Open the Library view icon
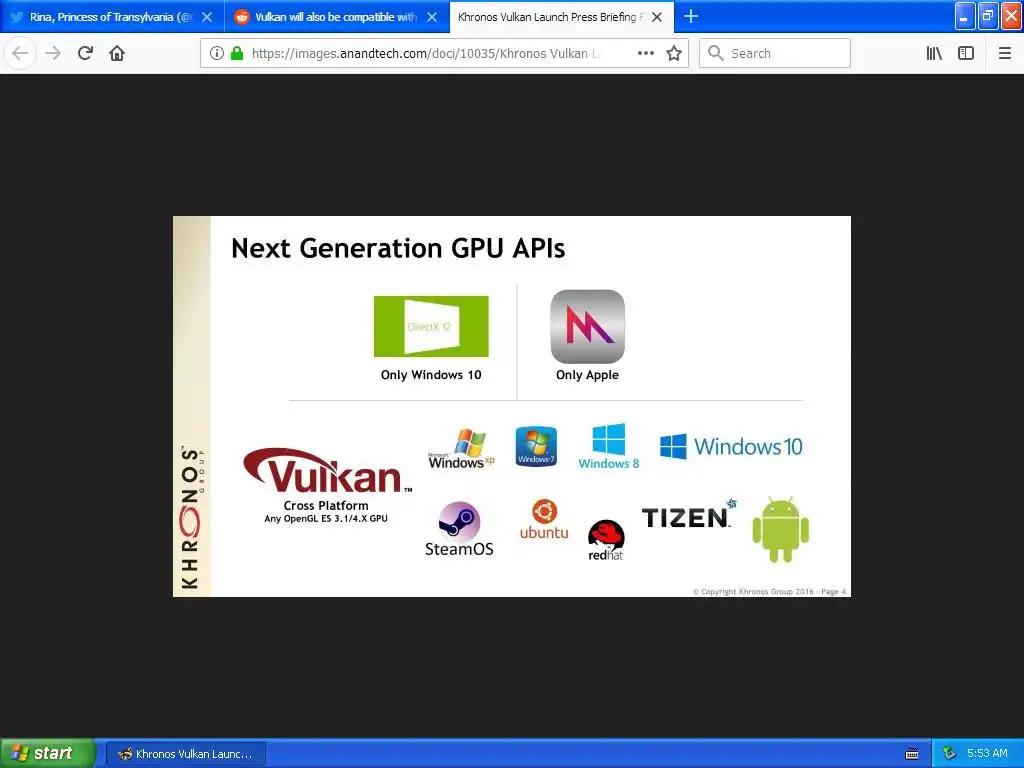The height and width of the screenshot is (768, 1024). click(x=934, y=53)
